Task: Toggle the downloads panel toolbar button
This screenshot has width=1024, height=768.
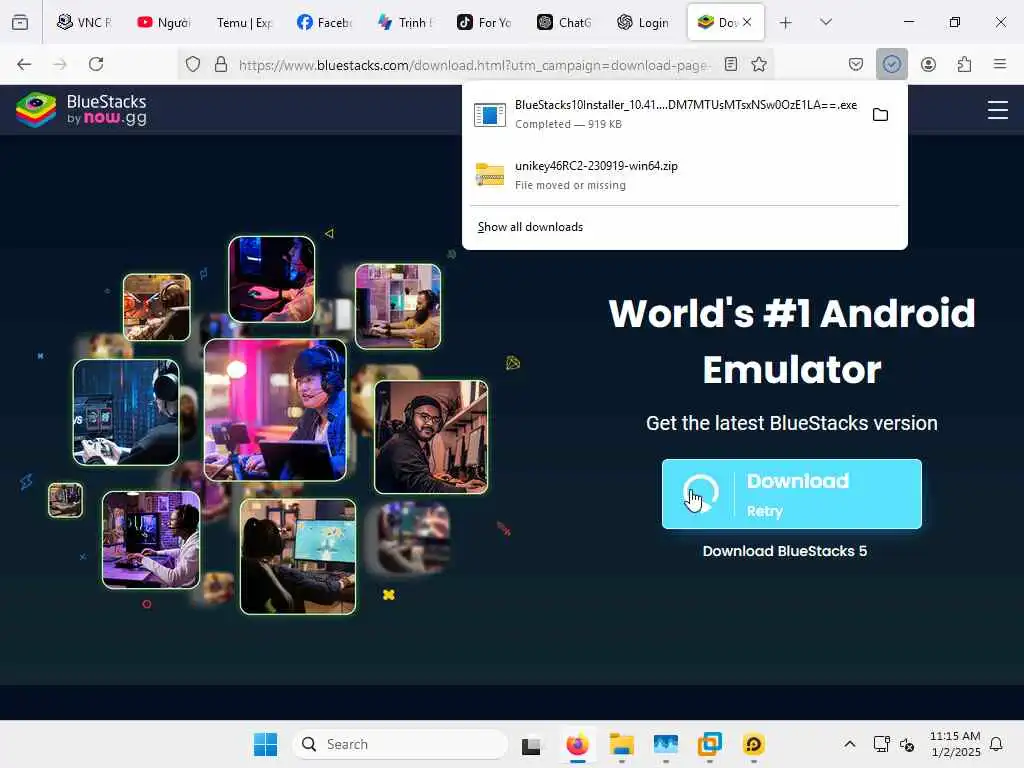Action: 891,64
